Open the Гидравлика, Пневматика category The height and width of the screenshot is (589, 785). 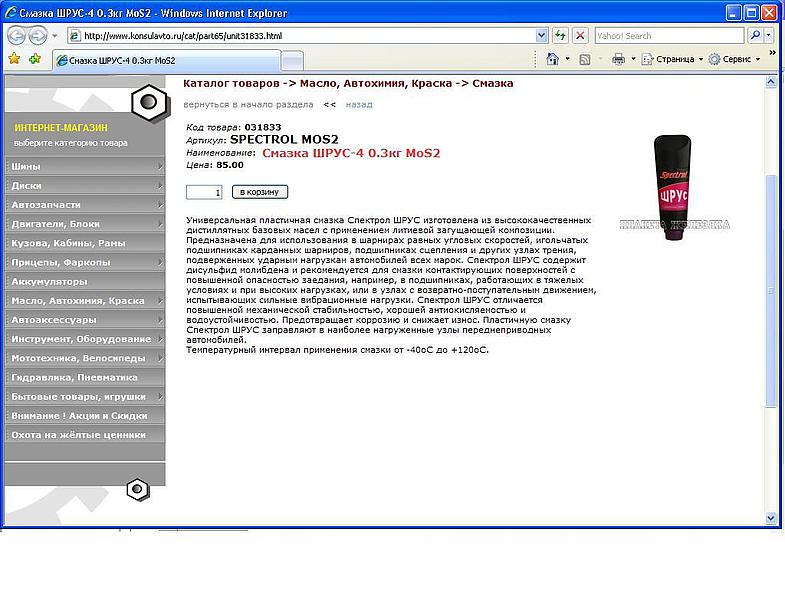(x=85, y=377)
